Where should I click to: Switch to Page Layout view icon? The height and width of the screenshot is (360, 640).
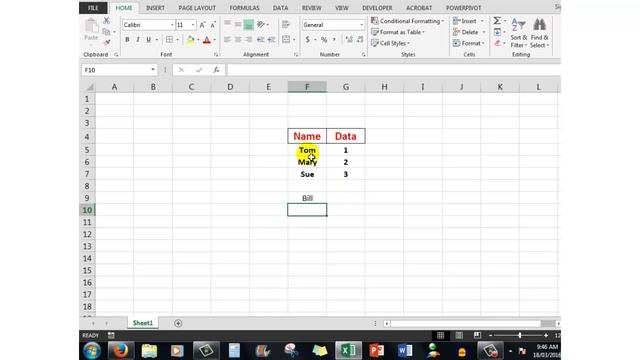click(x=459, y=336)
